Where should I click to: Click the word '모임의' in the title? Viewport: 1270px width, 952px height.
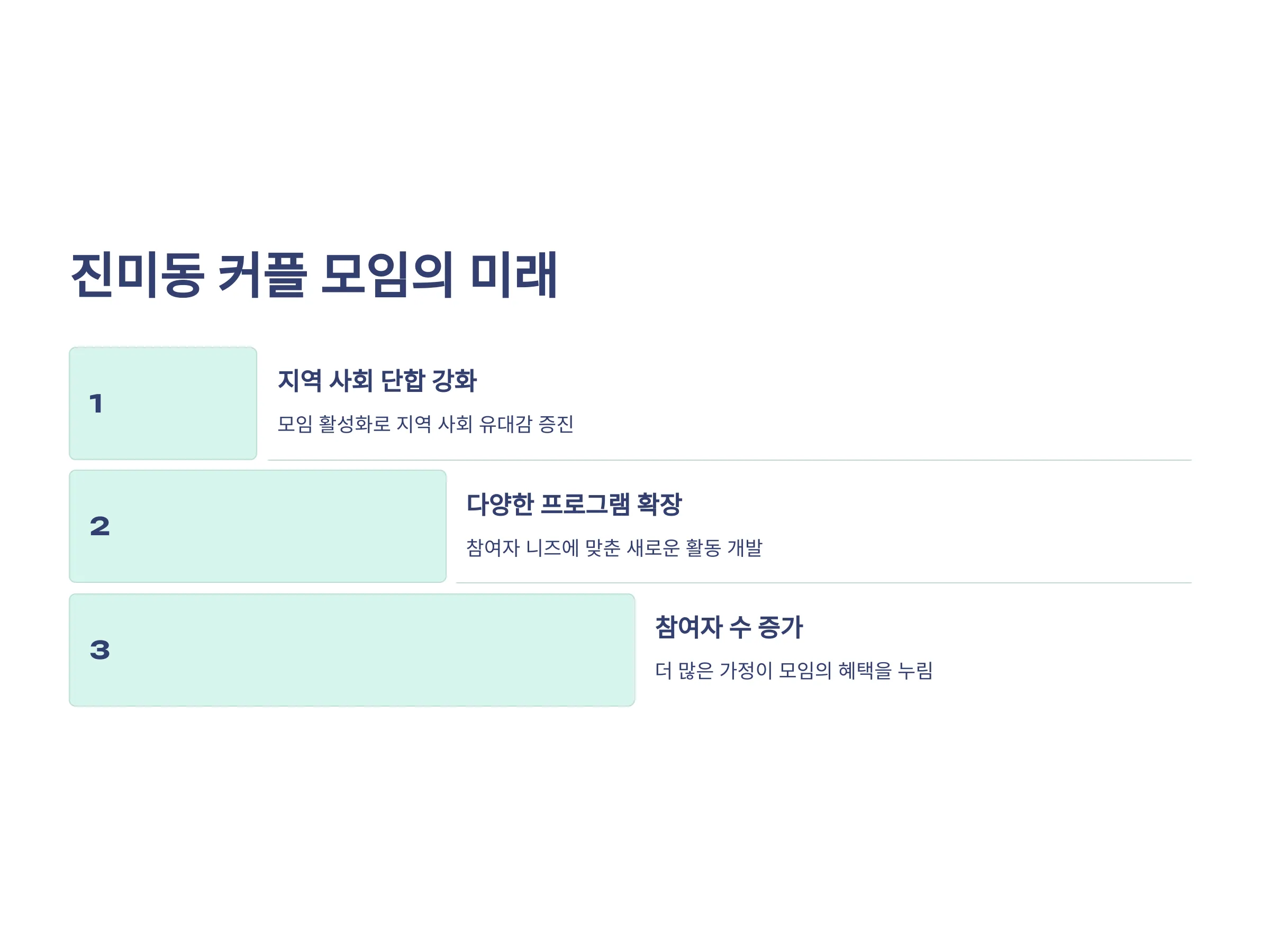(x=387, y=275)
